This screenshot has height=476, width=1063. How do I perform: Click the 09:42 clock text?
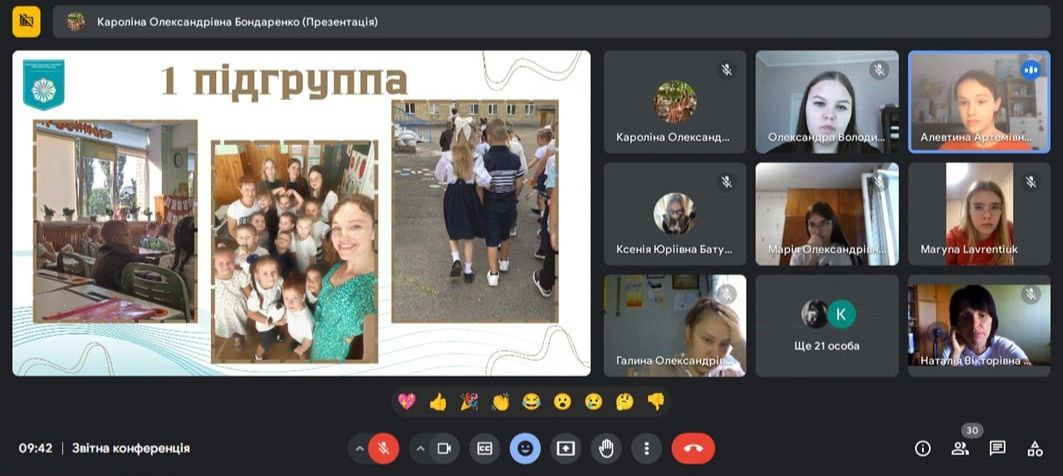pos(35,448)
